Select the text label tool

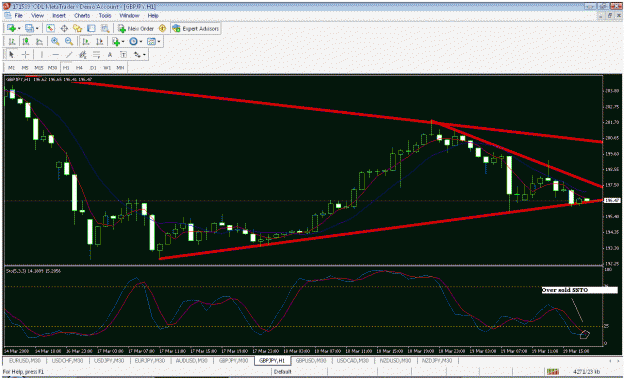point(123,54)
